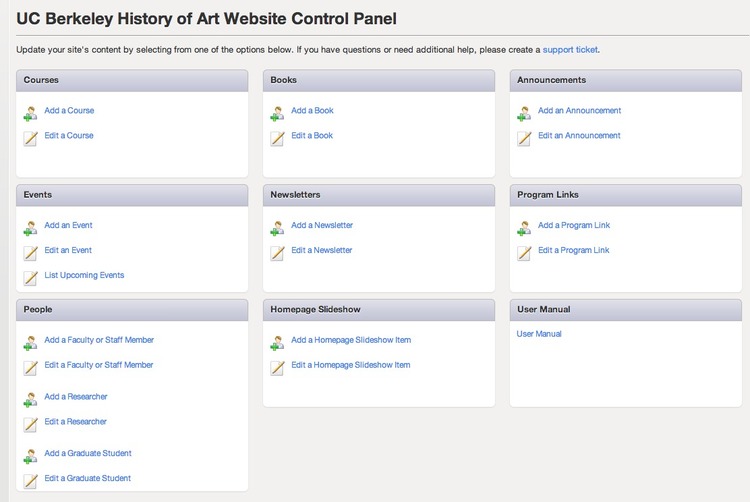This screenshot has width=750, height=502.
Task: Go to Add a Newsletter
Action: (322, 225)
